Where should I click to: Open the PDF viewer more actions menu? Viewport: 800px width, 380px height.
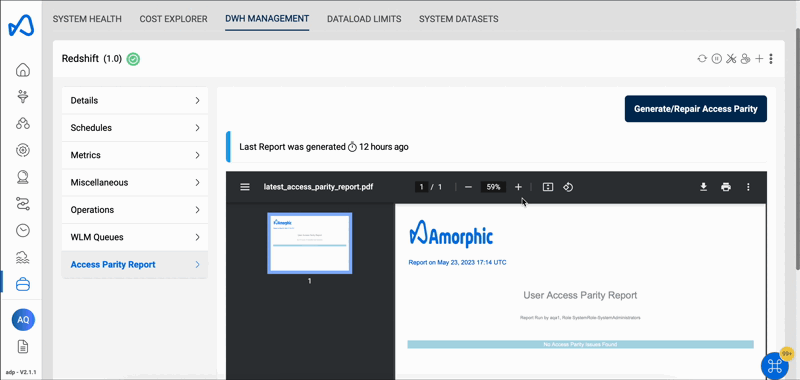748,187
